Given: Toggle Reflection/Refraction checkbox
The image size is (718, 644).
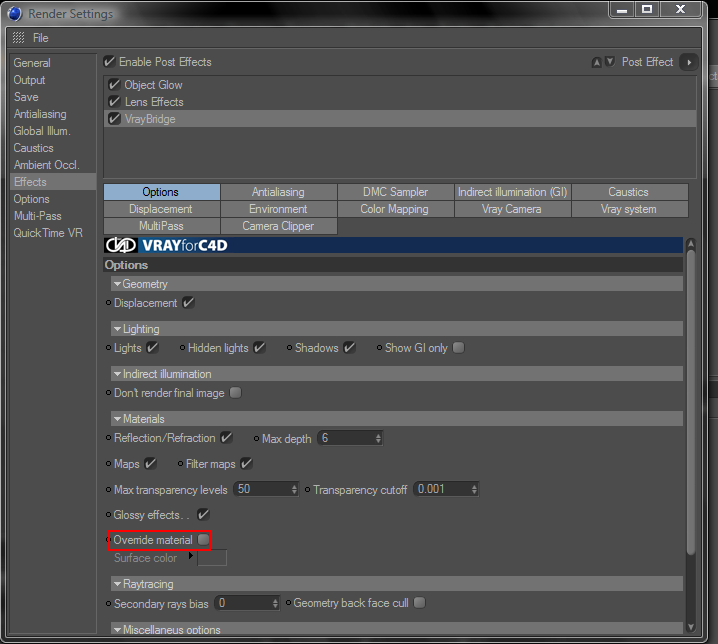Looking at the screenshot, I should pyautogui.click(x=226, y=437).
